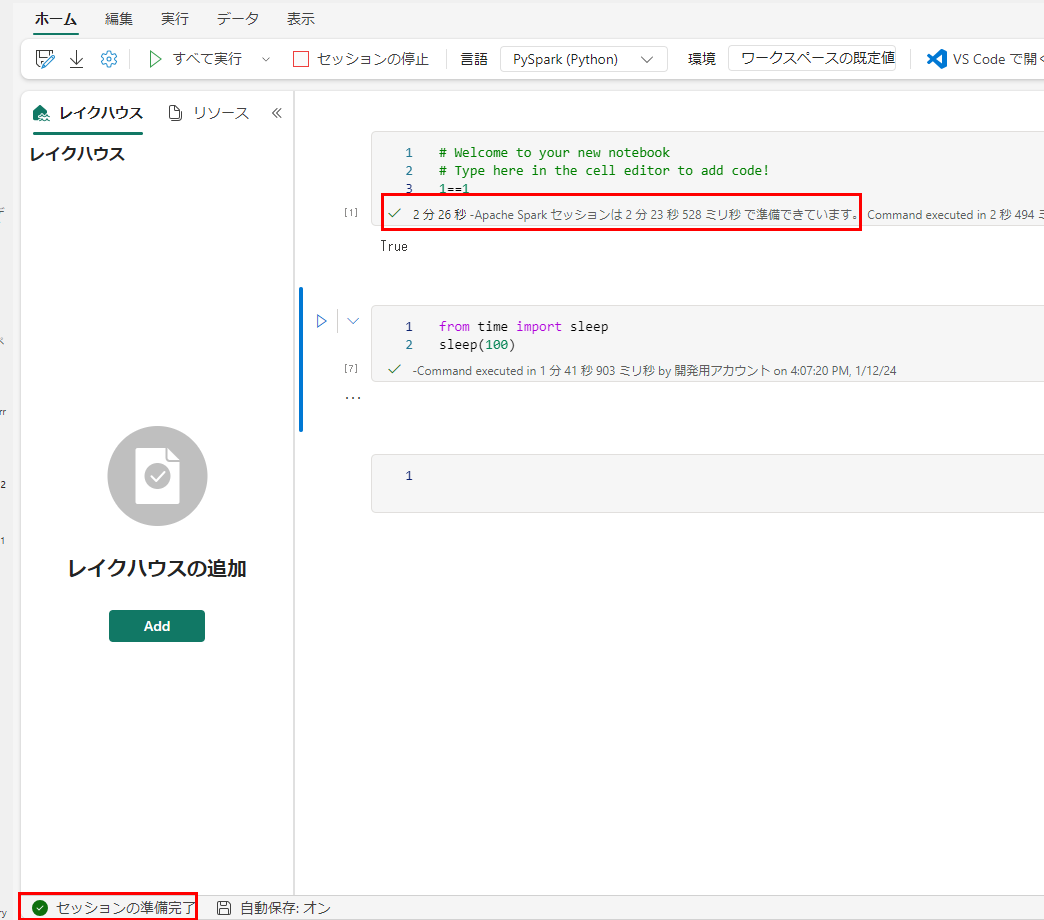Viewport: 1044px width, 920px height.
Task: Click the セッションの準備完了 status indicator
Action: point(114,907)
